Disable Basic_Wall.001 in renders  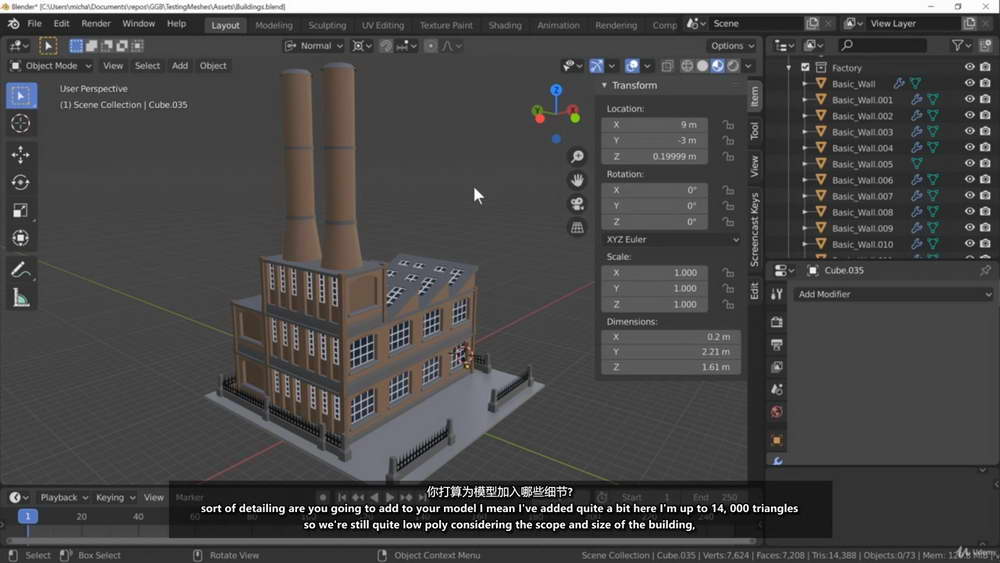(x=985, y=99)
